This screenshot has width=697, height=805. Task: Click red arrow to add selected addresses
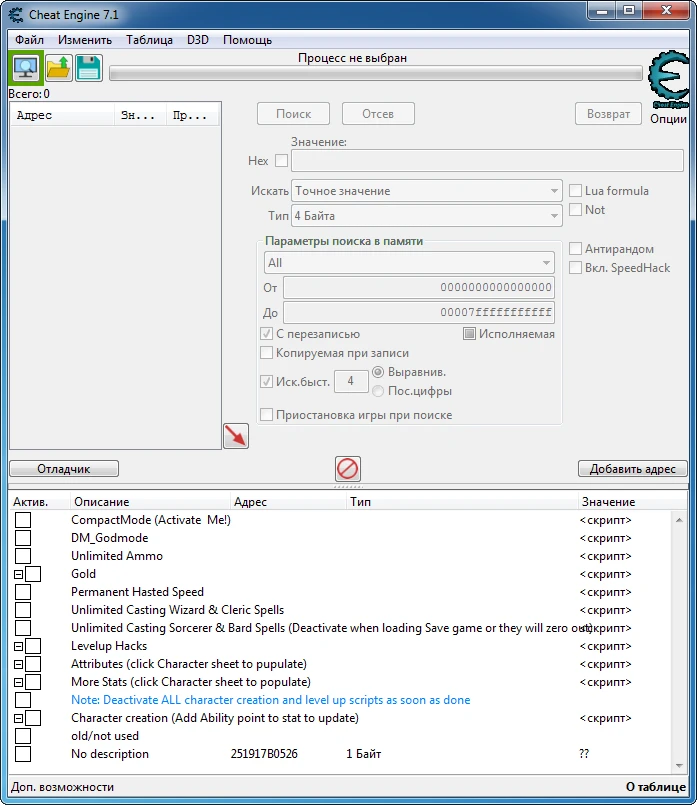(236, 436)
